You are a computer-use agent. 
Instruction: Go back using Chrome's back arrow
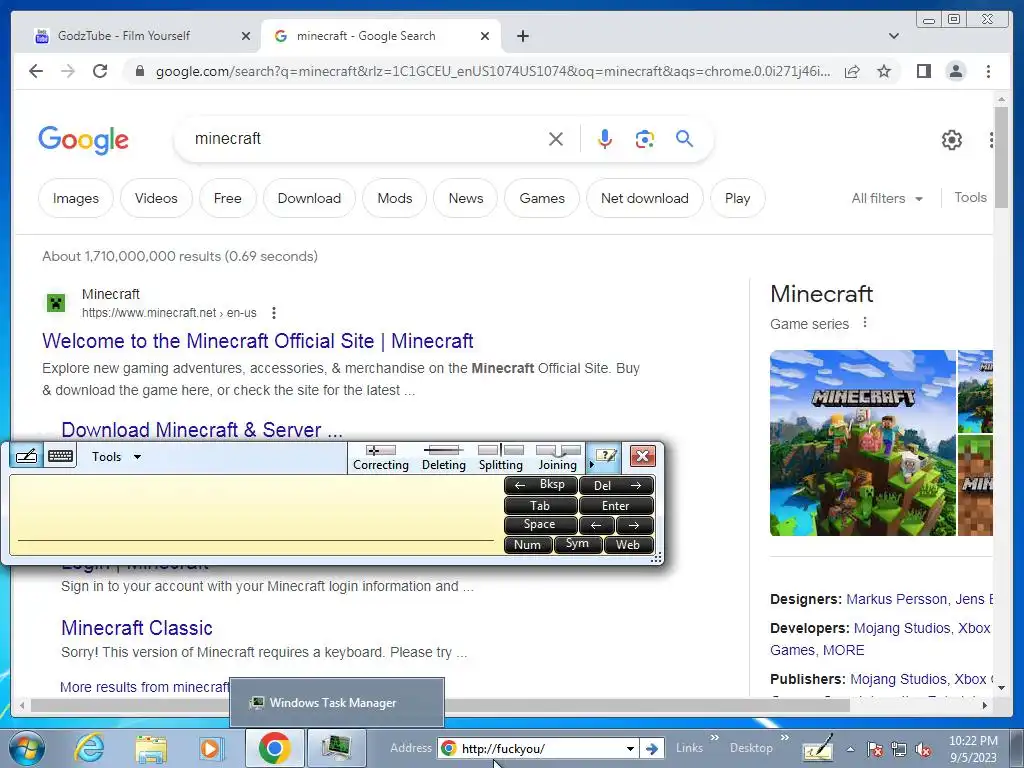point(36,71)
